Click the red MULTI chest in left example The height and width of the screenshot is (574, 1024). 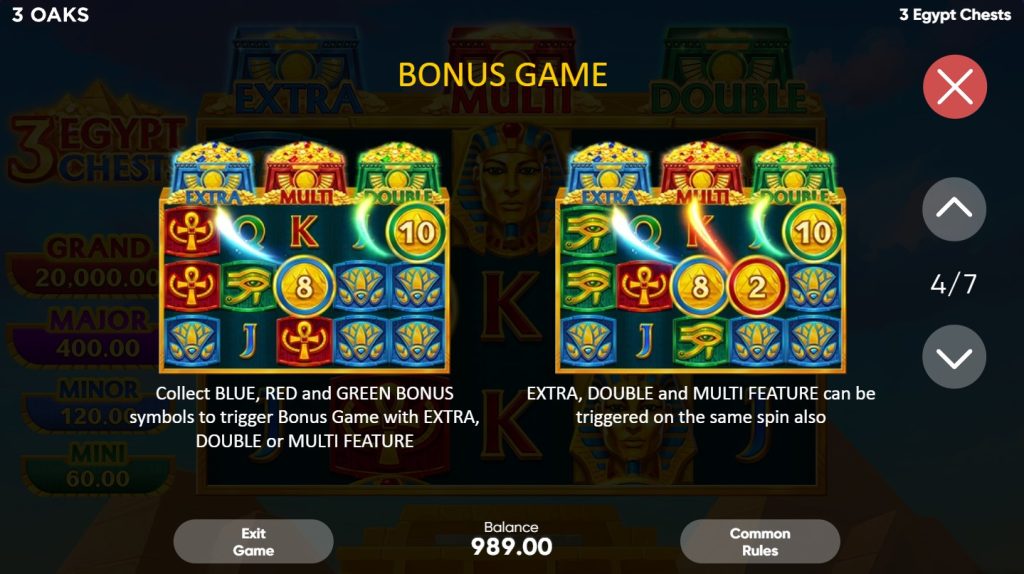[x=304, y=173]
